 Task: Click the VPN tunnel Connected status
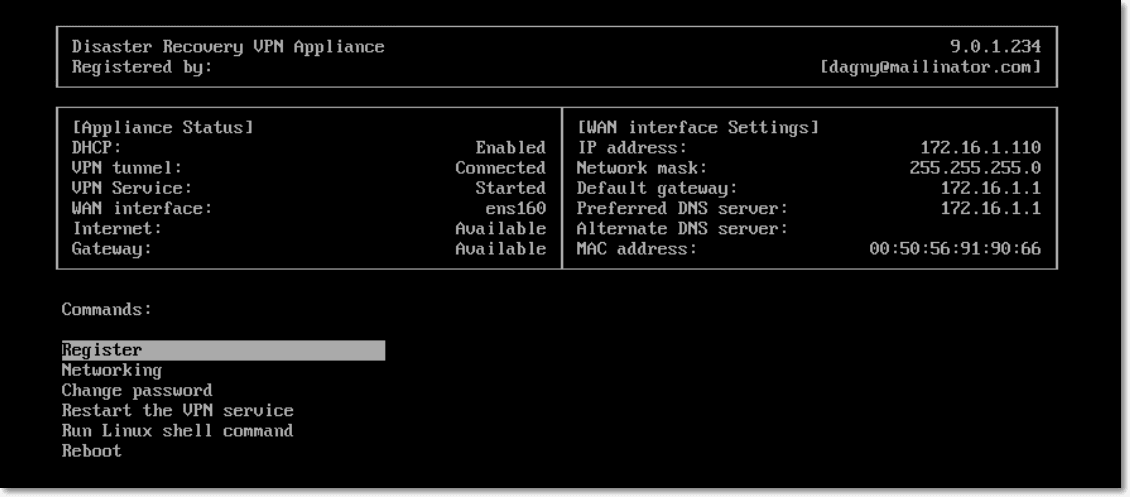click(x=500, y=168)
